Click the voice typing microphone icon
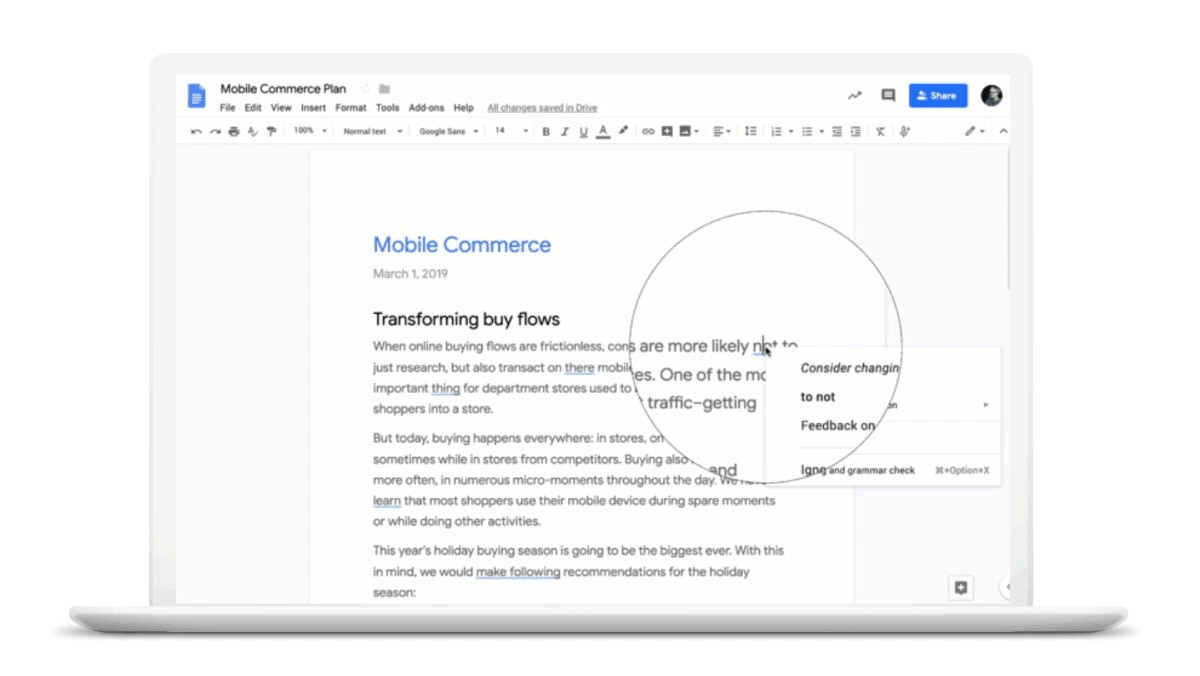 coord(905,132)
